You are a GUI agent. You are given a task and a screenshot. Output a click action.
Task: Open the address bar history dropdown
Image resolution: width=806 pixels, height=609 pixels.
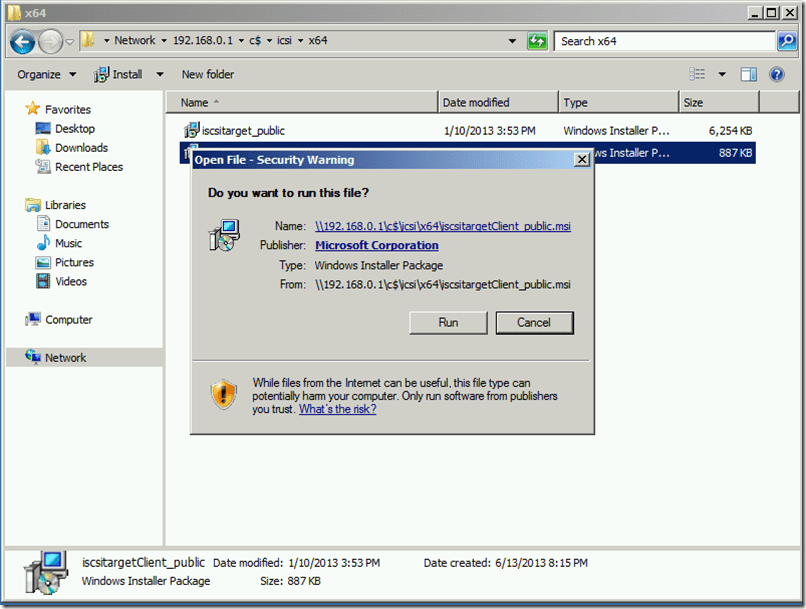pyautogui.click(x=512, y=41)
